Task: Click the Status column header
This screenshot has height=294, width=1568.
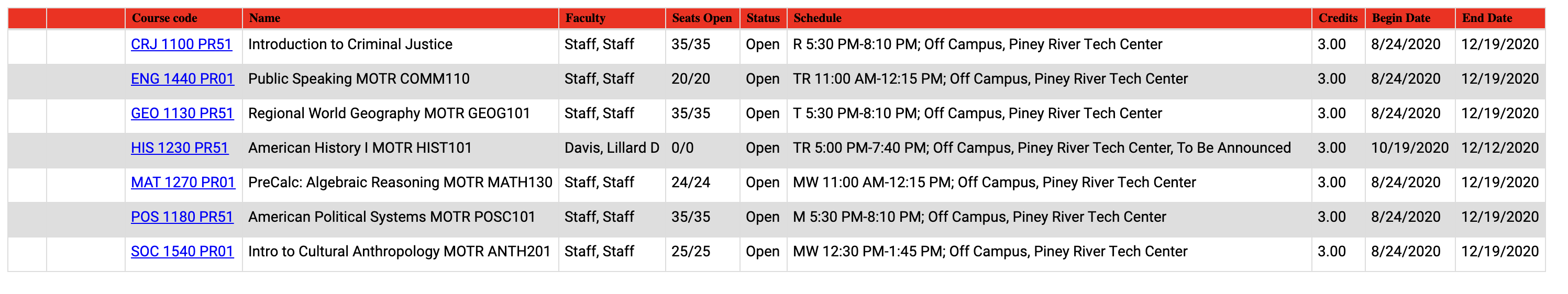Action: pos(763,18)
